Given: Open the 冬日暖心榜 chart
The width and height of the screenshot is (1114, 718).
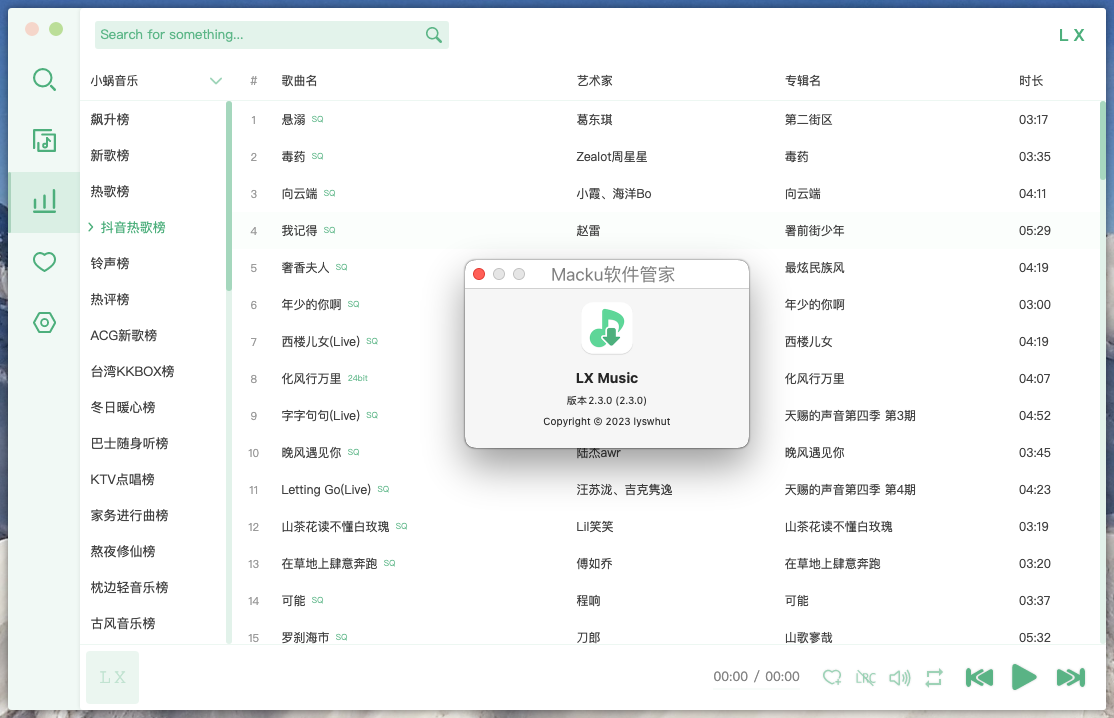Looking at the screenshot, I should tap(123, 408).
